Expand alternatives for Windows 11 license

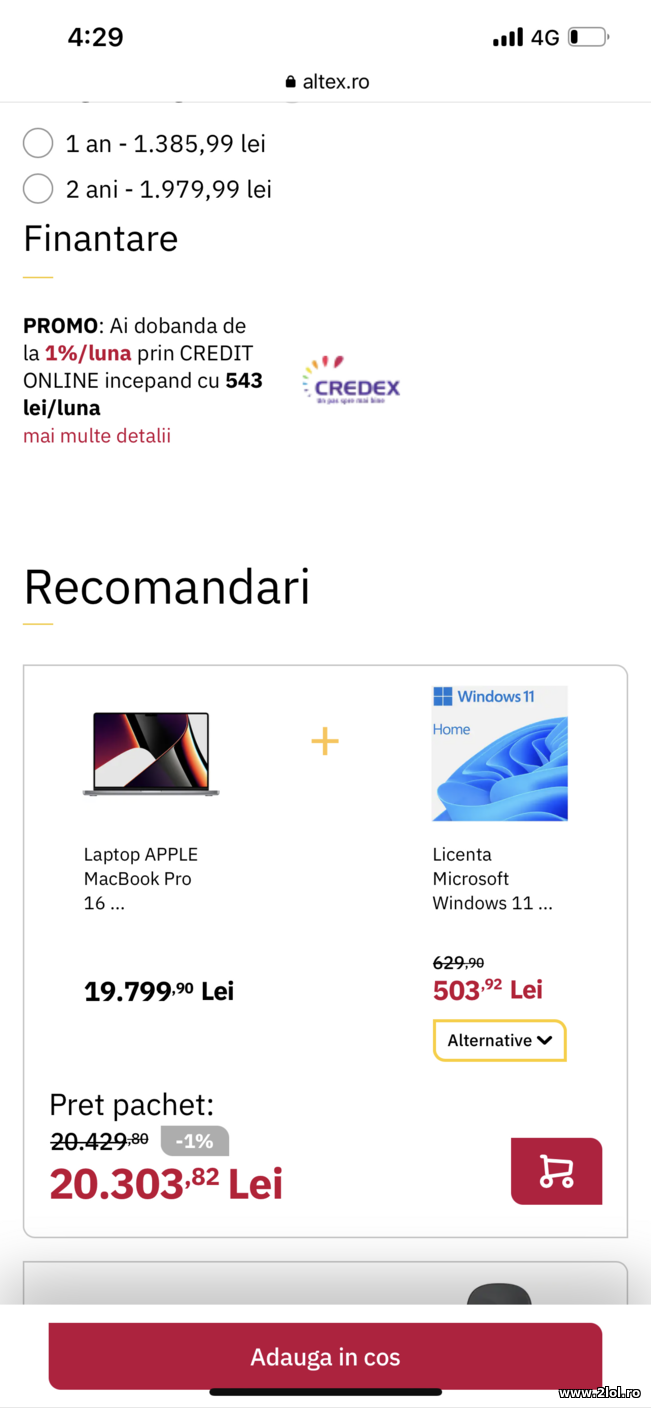click(x=499, y=1040)
